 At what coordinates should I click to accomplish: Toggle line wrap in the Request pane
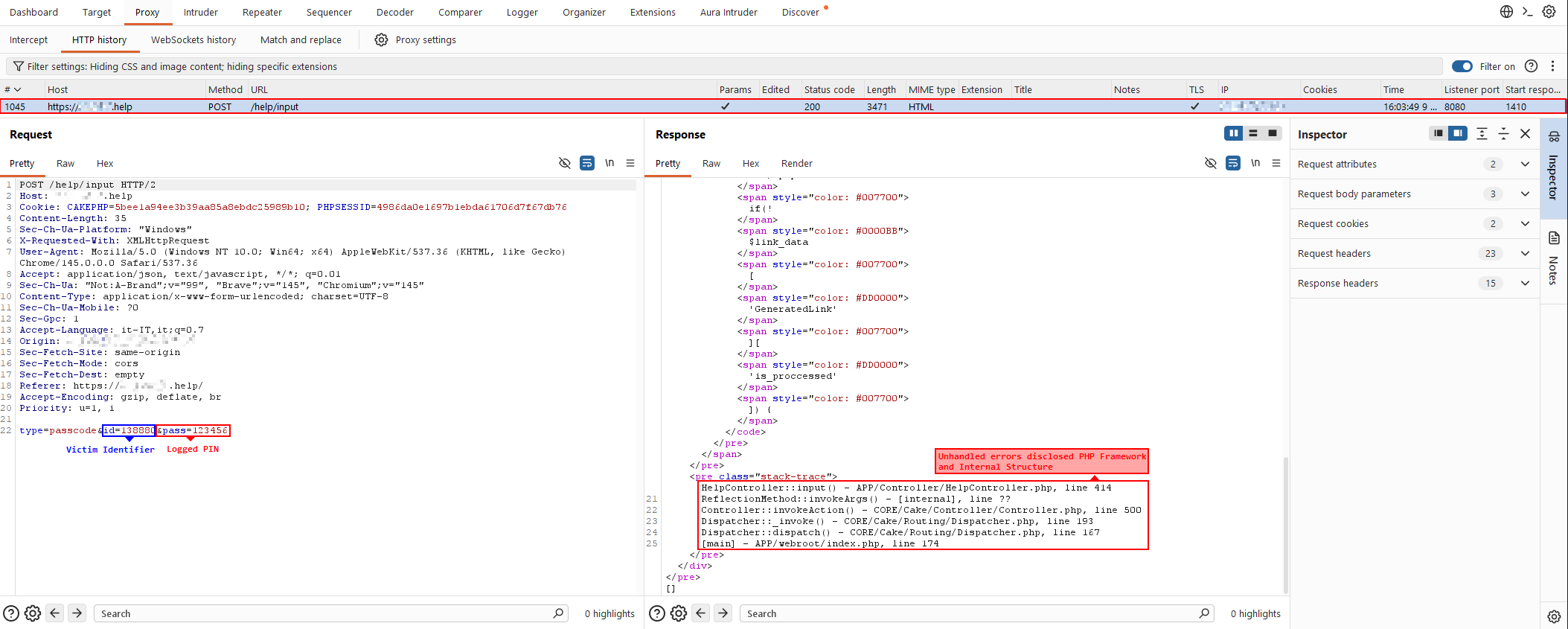(x=587, y=163)
